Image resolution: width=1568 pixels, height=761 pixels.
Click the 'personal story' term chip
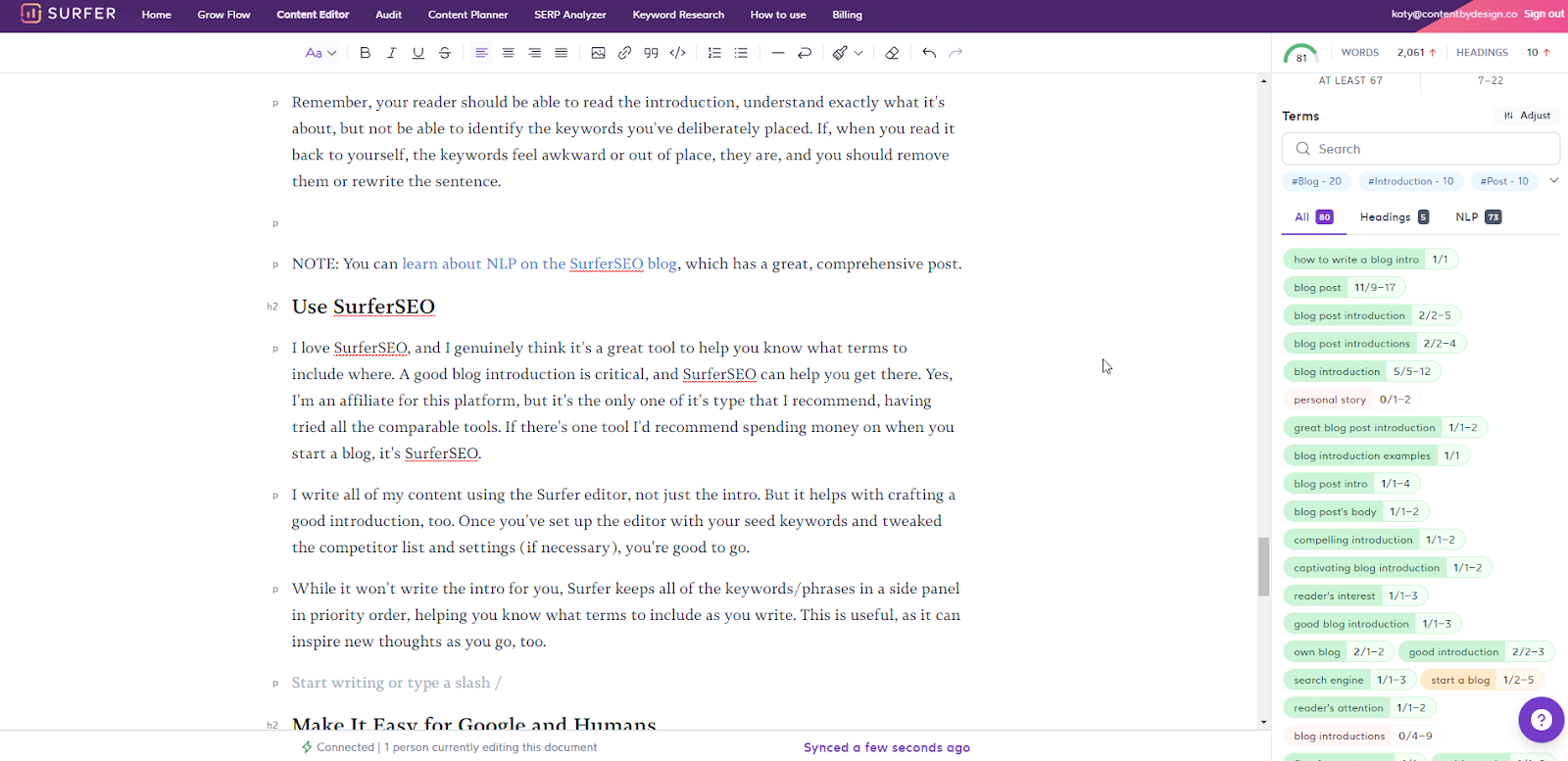[x=1352, y=400]
